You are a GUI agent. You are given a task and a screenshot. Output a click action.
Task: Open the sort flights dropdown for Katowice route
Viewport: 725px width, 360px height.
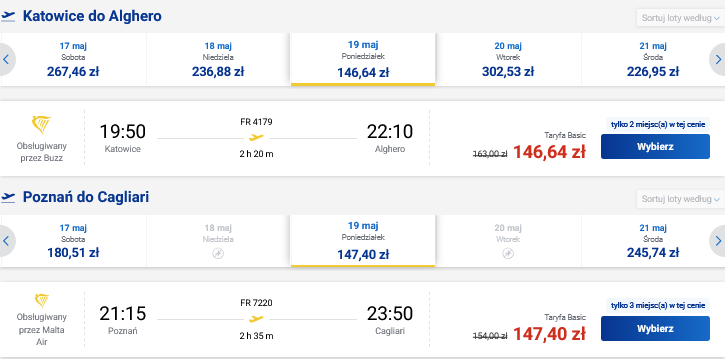point(680,18)
